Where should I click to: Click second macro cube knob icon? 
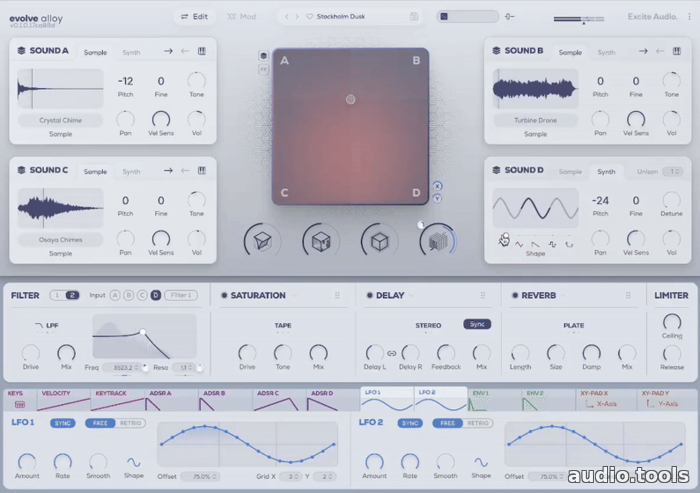coord(321,242)
